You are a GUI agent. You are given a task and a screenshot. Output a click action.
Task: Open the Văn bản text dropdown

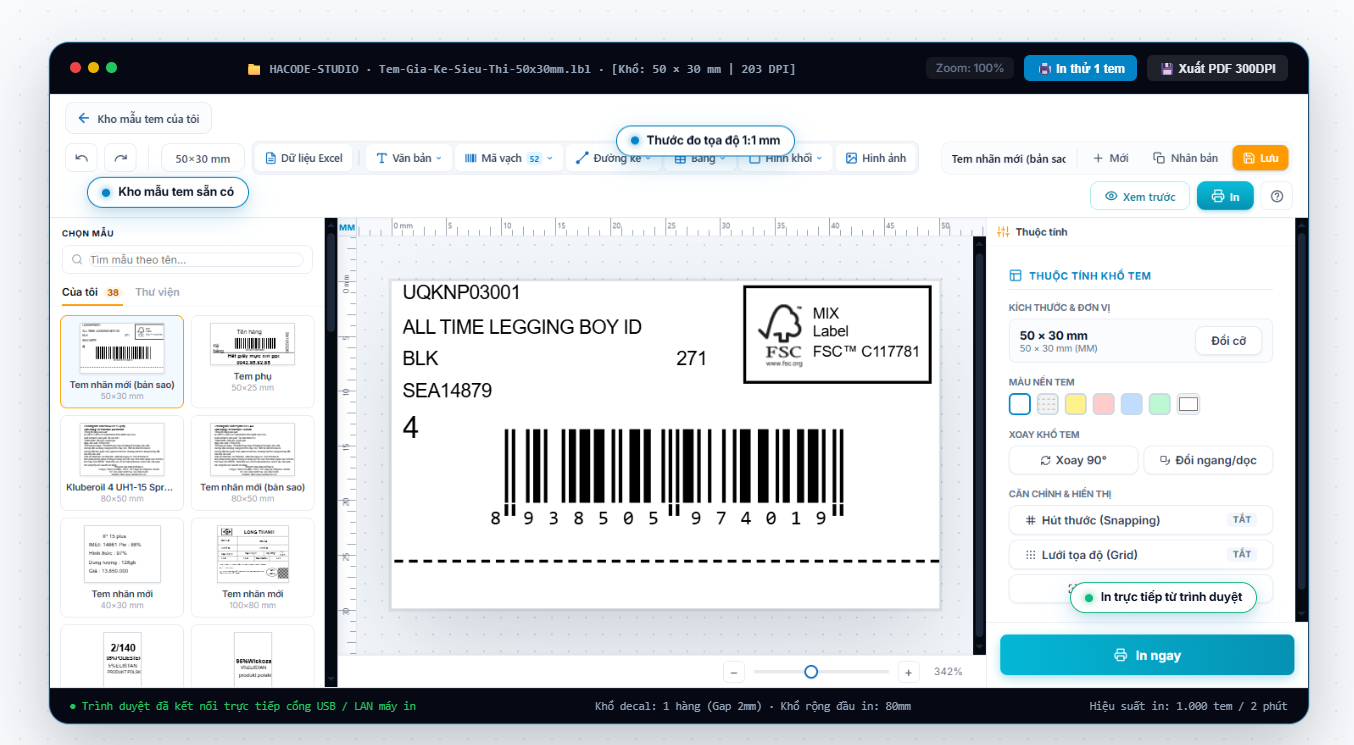click(x=409, y=158)
